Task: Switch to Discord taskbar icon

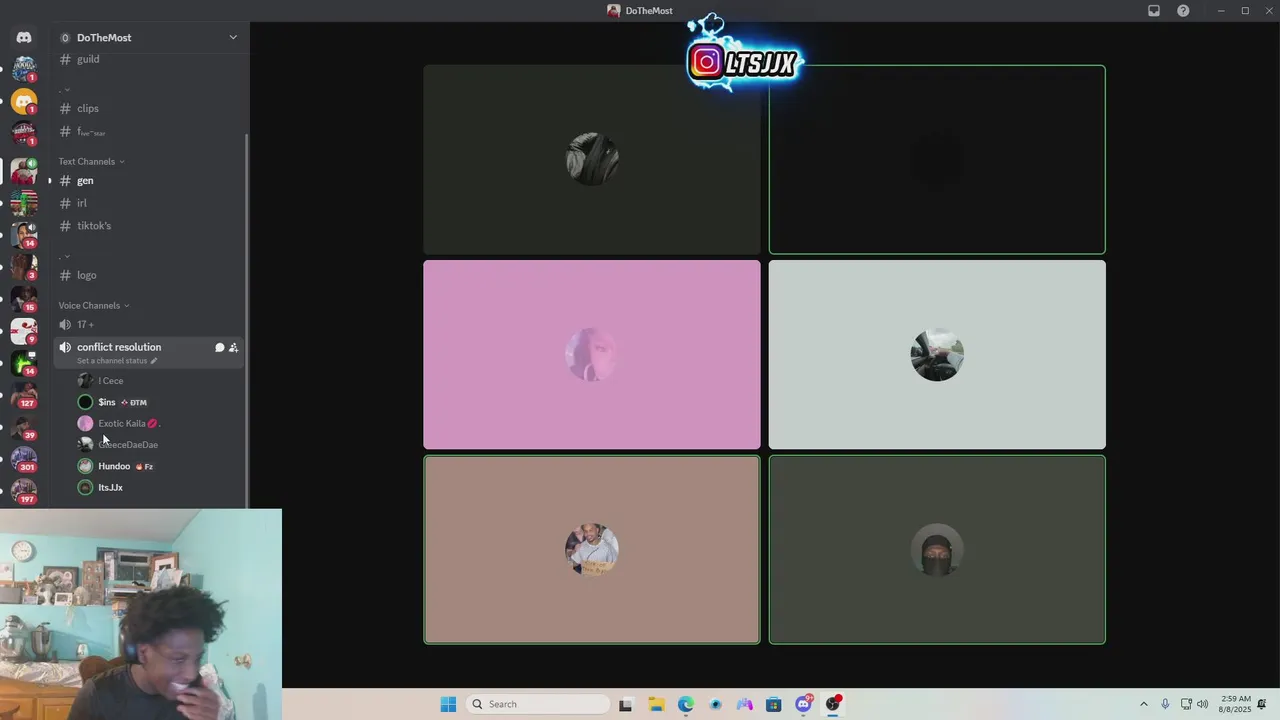Action: pos(803,704)
